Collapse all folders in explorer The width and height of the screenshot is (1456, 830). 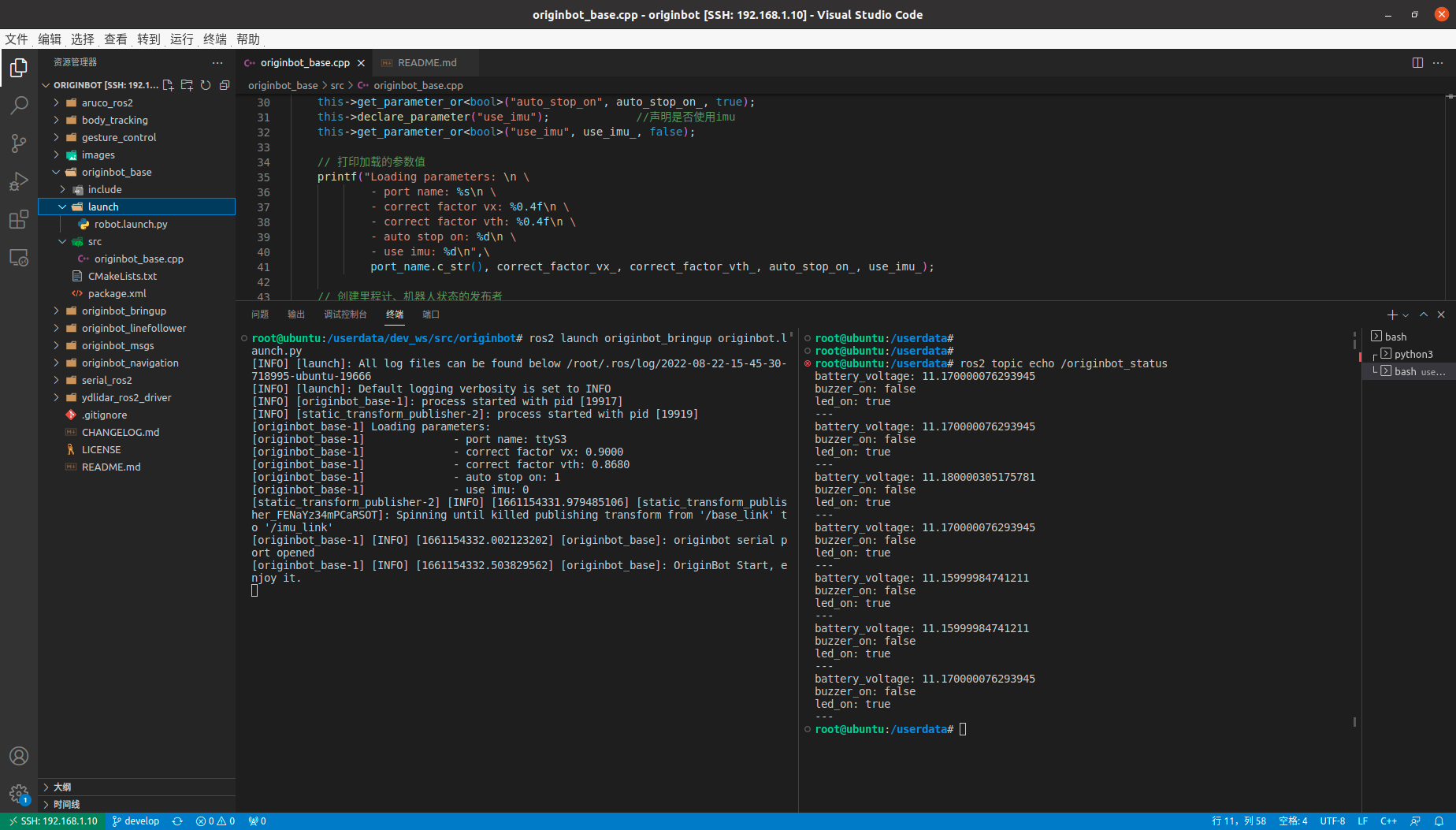point(225,85)
